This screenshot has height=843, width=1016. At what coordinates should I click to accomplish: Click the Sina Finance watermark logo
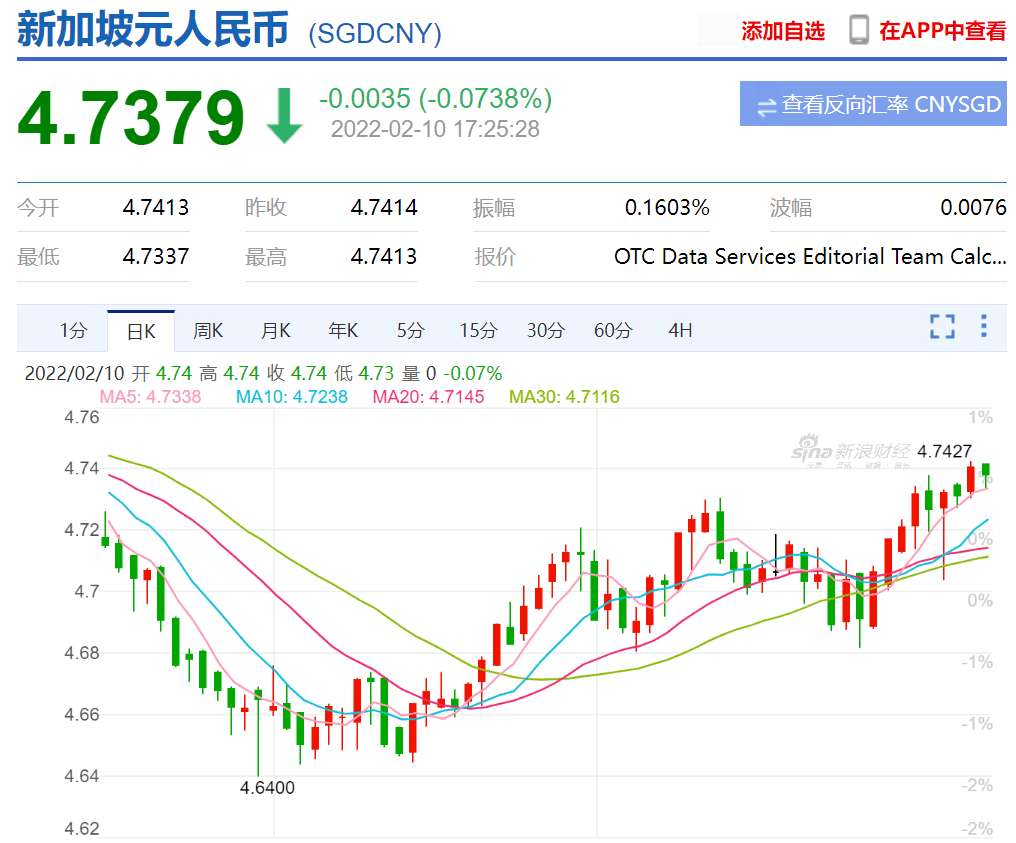851,454
